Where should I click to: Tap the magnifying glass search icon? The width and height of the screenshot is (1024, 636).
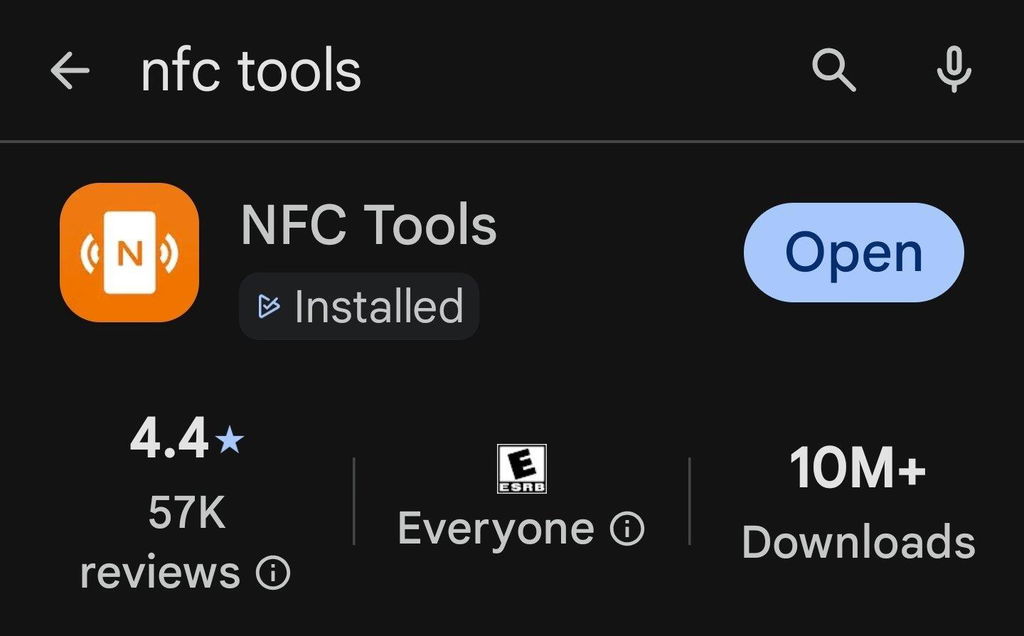[833, 69]
